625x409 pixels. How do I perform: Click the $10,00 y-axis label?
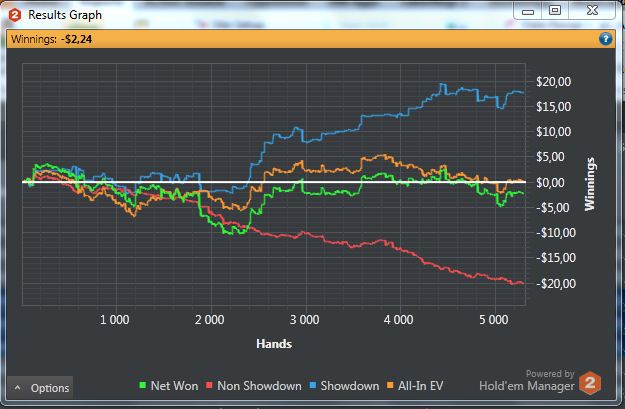(553, 132)
